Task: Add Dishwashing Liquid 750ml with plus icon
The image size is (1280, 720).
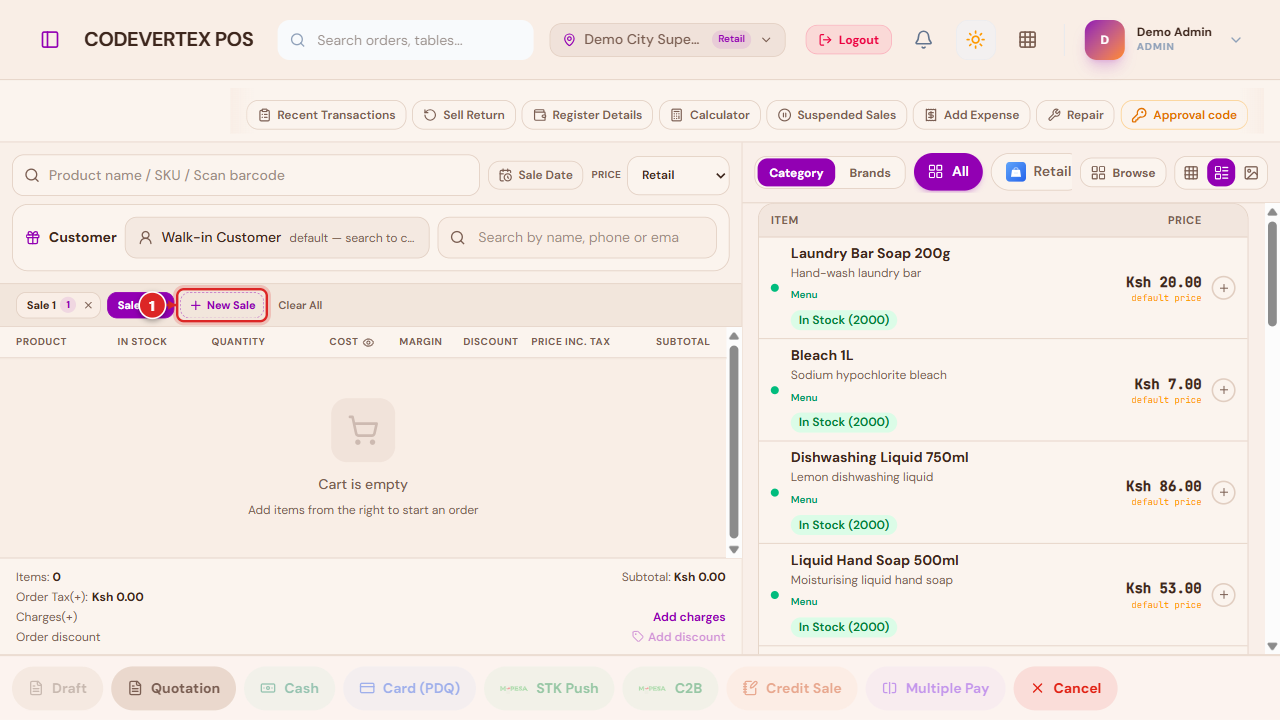Action: [x=1223, y=492]
